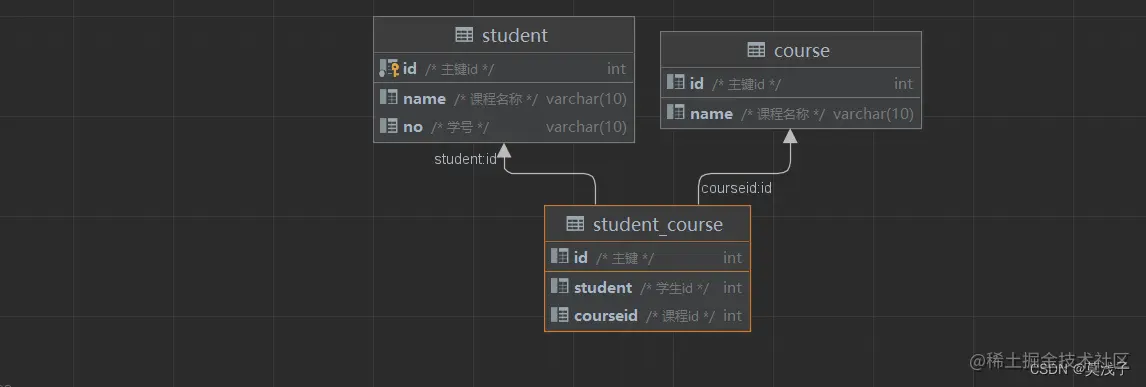The height and width of the screenshot is (387, 1146).
Task: Click the column icon of courseid row
Action: pyautogui.click(x=560, y=315)
